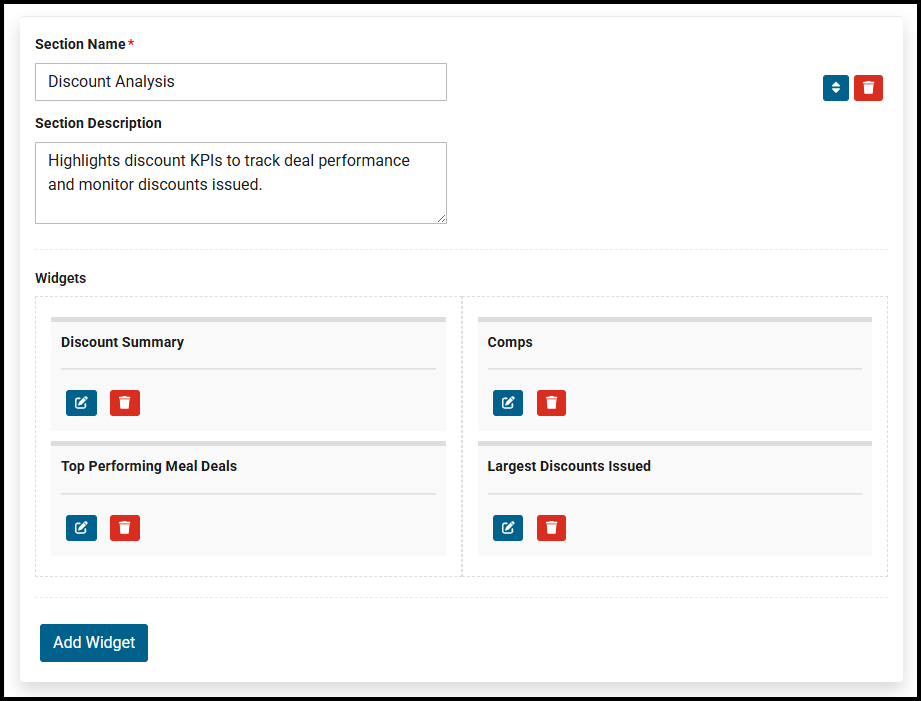Click the Section Name label
This screenshot has width=921, height=701.
pyautogui.click(x=80, y=44)
